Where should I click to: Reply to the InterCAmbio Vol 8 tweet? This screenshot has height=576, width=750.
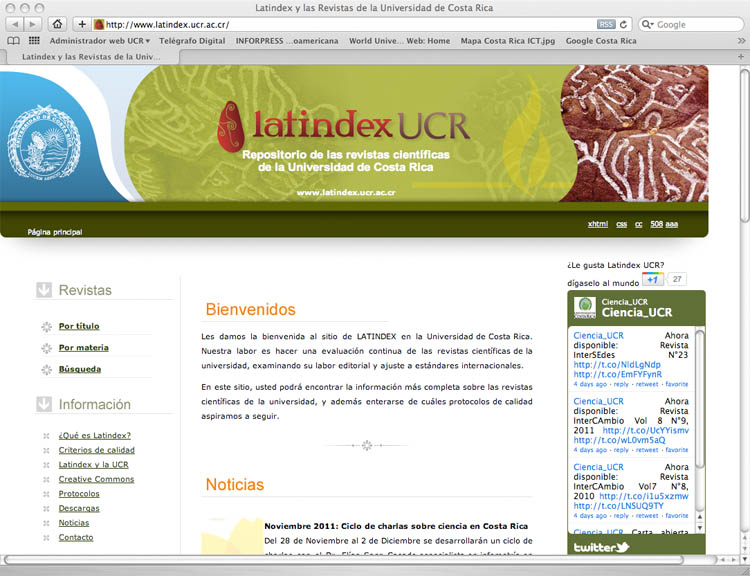621,450
